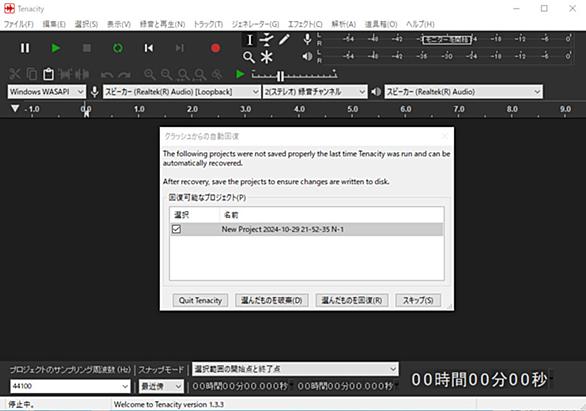Screen dimensions: 586x411
Task: Click the Redo arrow icon
Action: 124,75
